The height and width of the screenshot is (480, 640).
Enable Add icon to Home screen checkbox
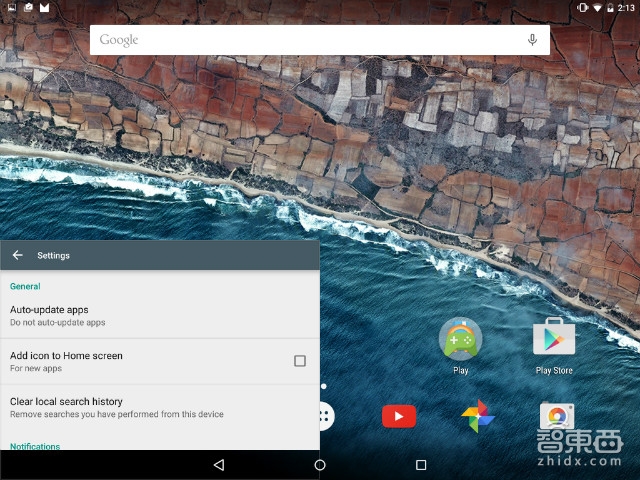(x=300, y=361)
